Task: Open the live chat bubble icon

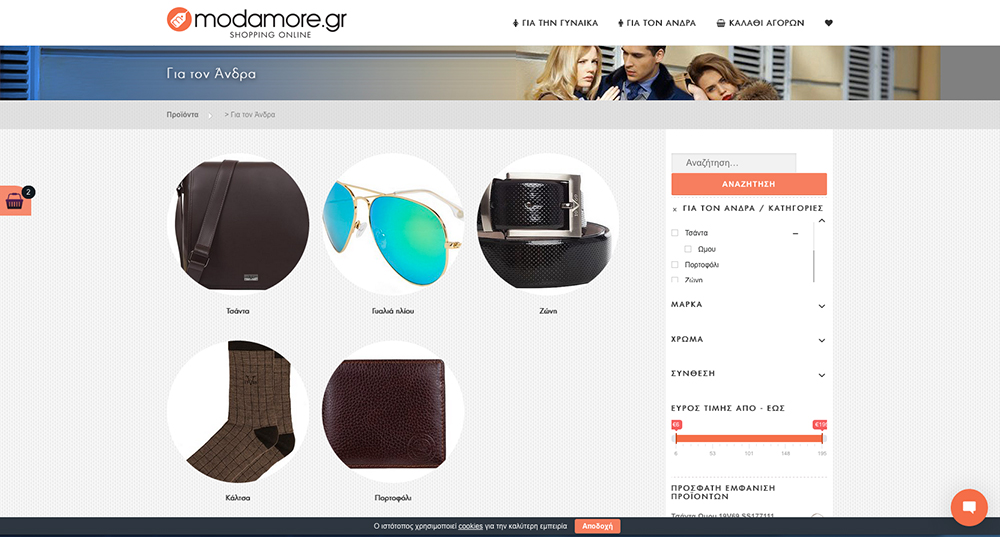Action: 969,507
